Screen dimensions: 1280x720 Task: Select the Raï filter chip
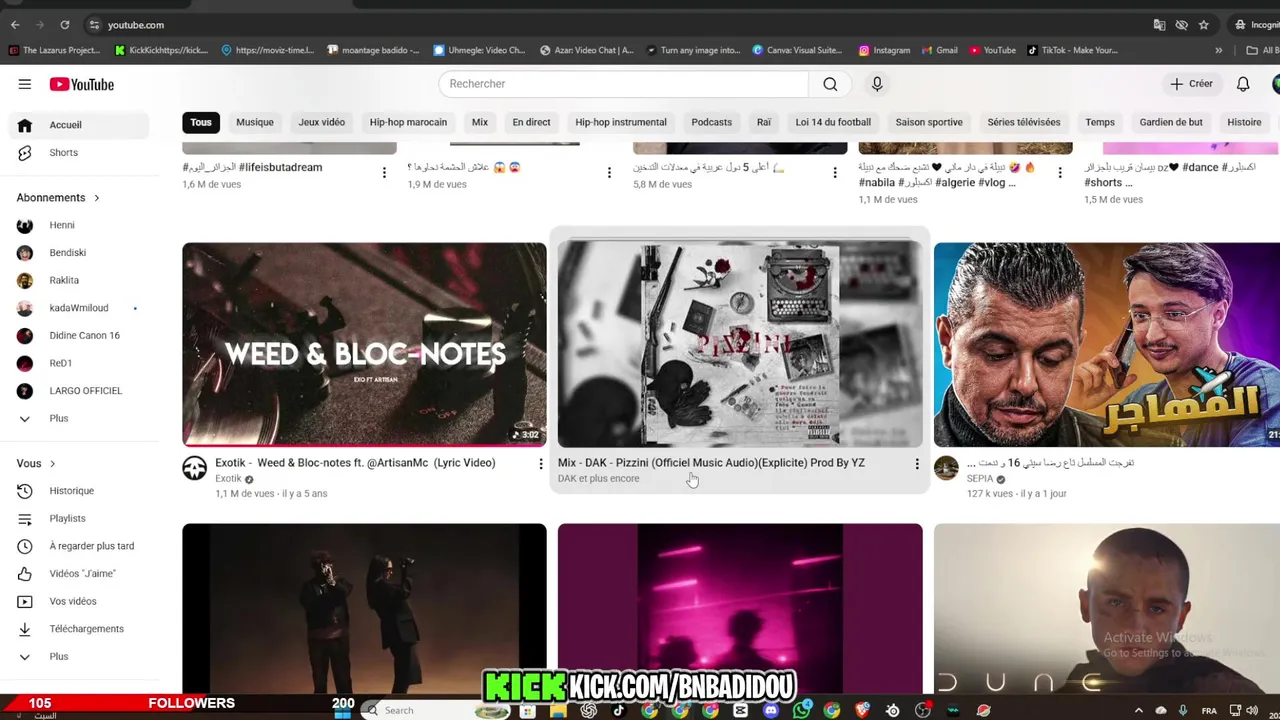[764, 122]
